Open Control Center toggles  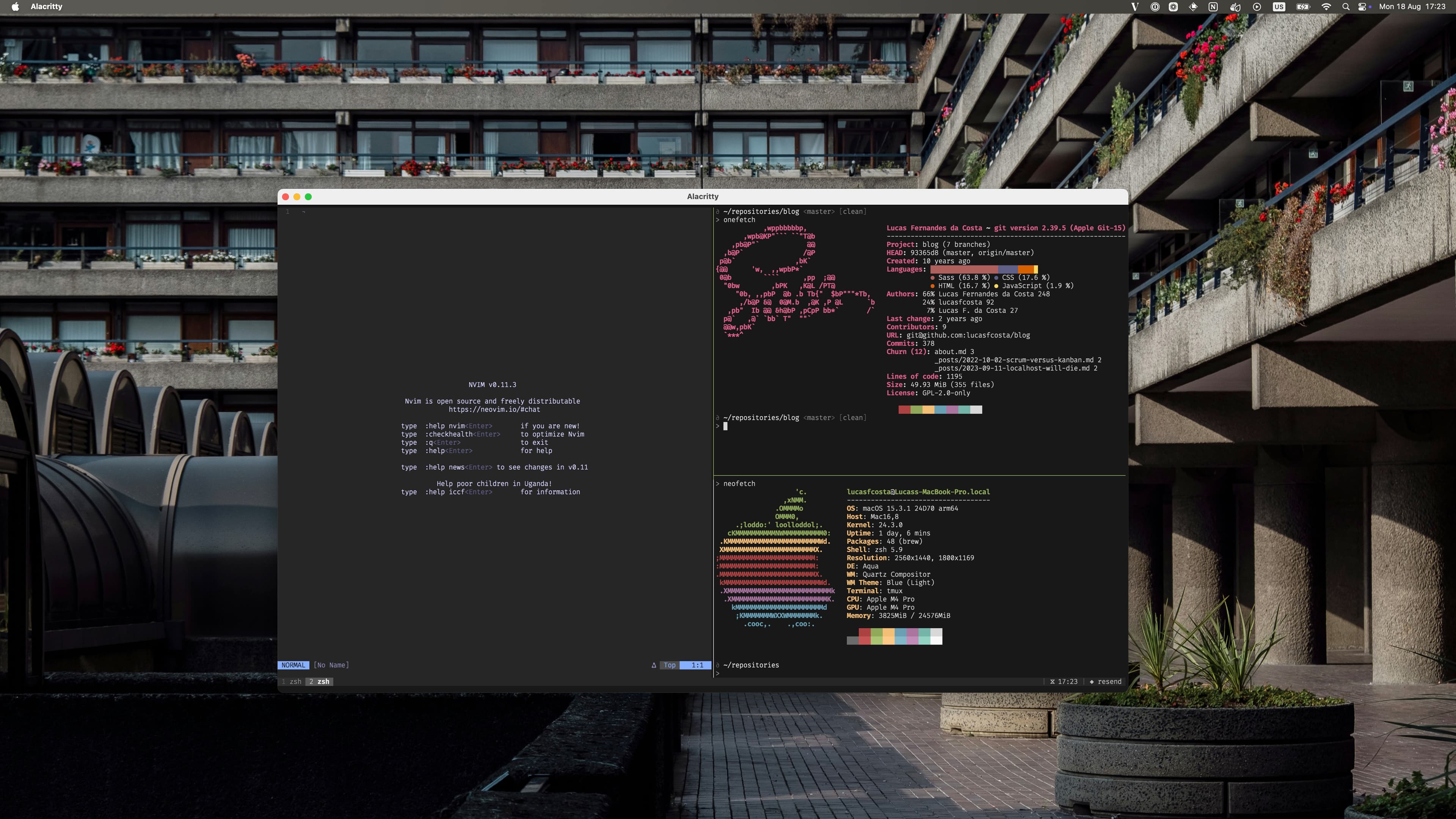(1363, 7)
